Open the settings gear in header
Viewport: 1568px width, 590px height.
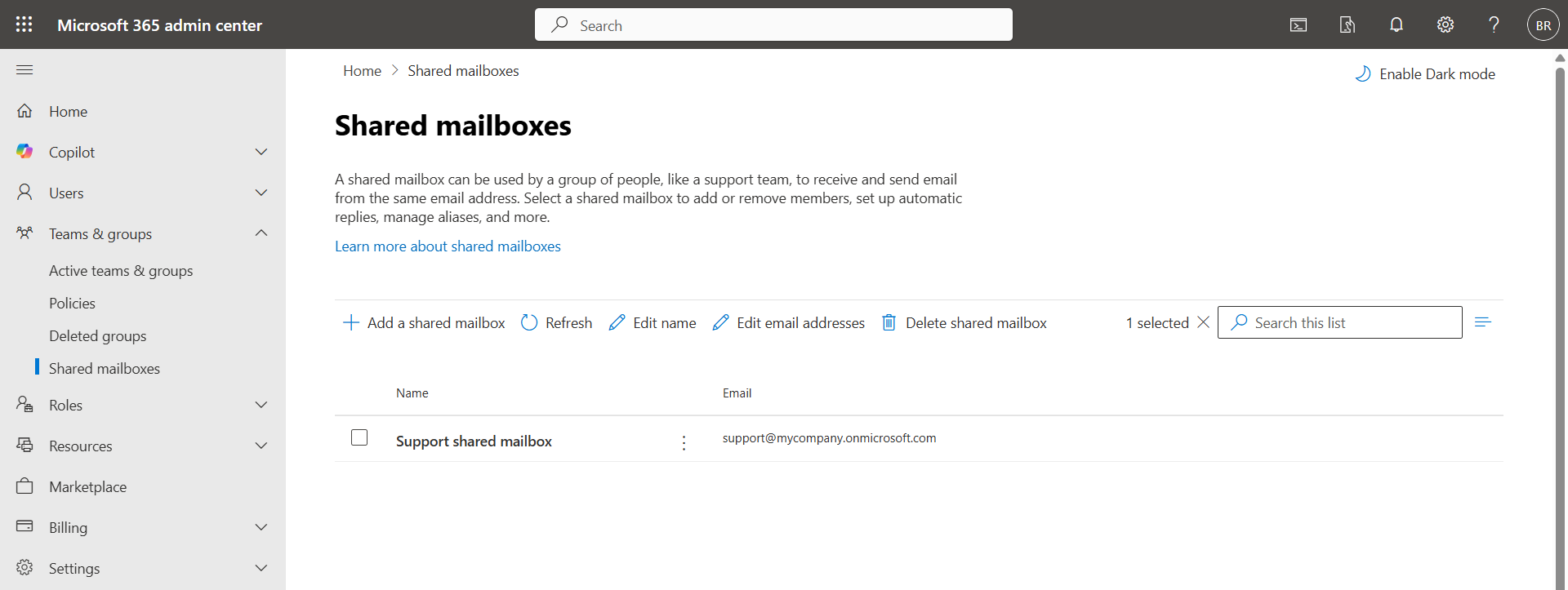pyautogui.click(x=1445, y=25)
